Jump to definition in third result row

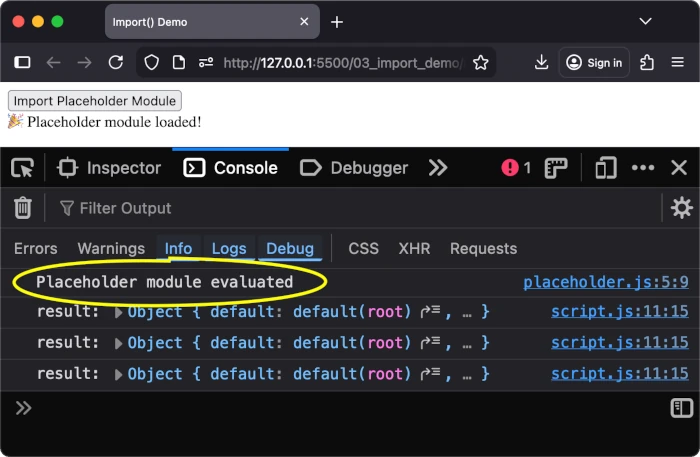pos(430,374)
